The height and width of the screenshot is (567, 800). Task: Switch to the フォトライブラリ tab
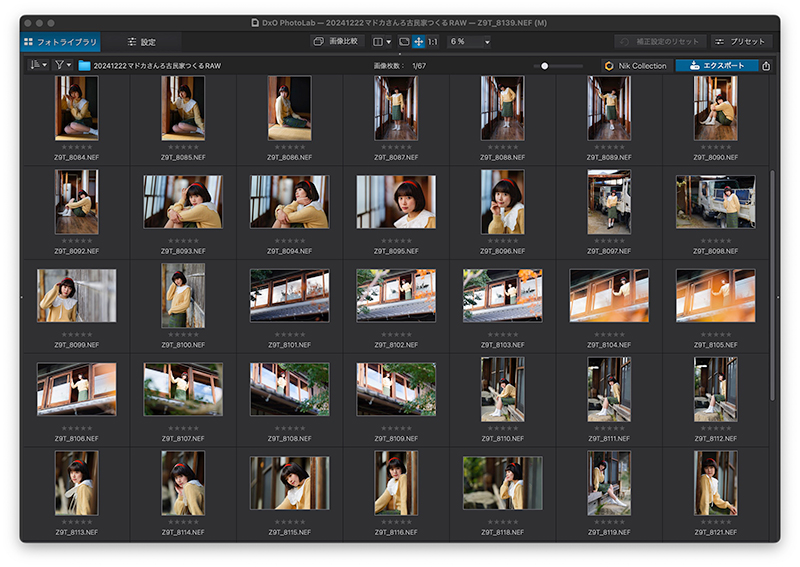60,42
